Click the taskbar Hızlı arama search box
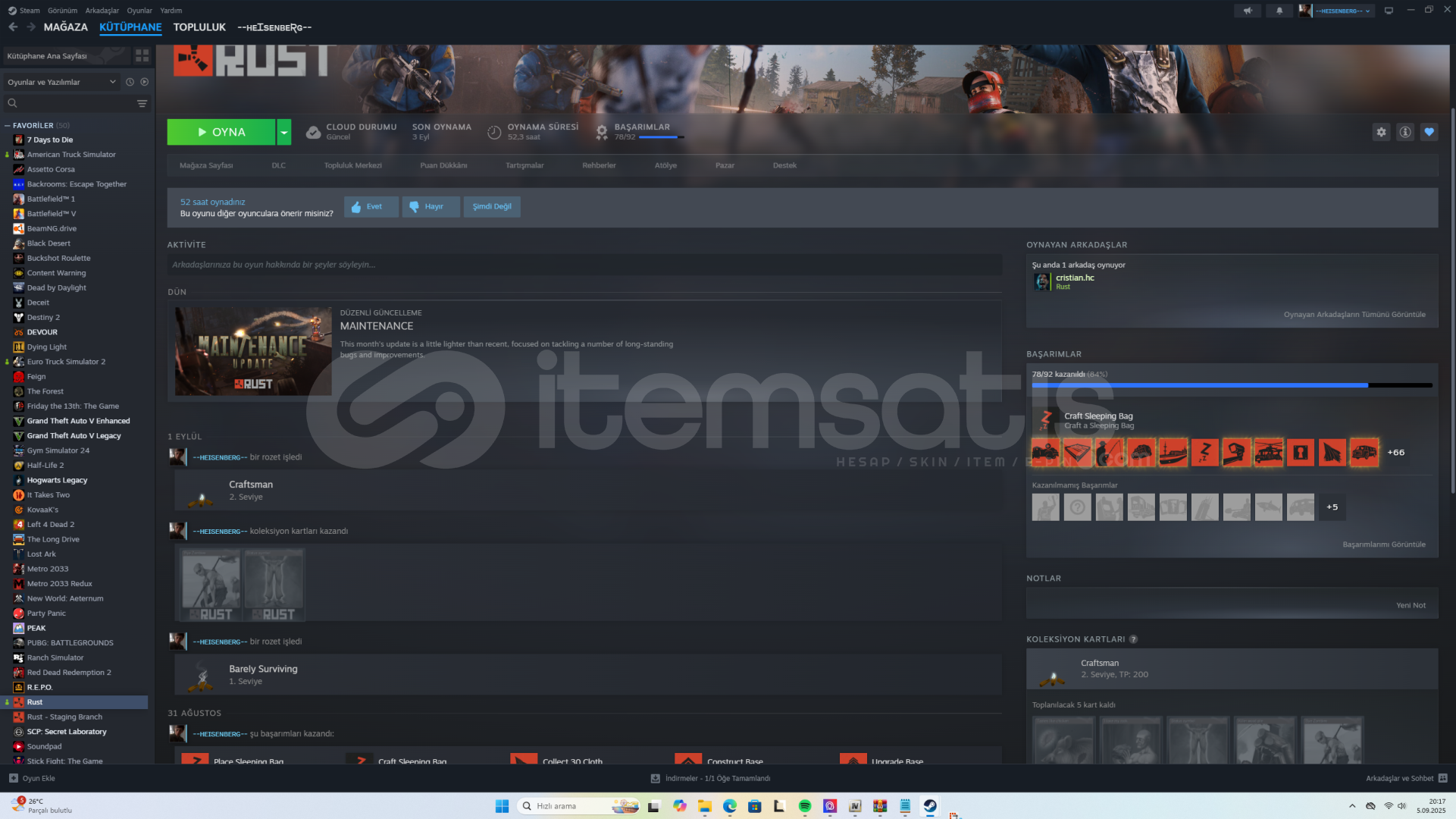The image size is (1456, 819). click(579, 806)
